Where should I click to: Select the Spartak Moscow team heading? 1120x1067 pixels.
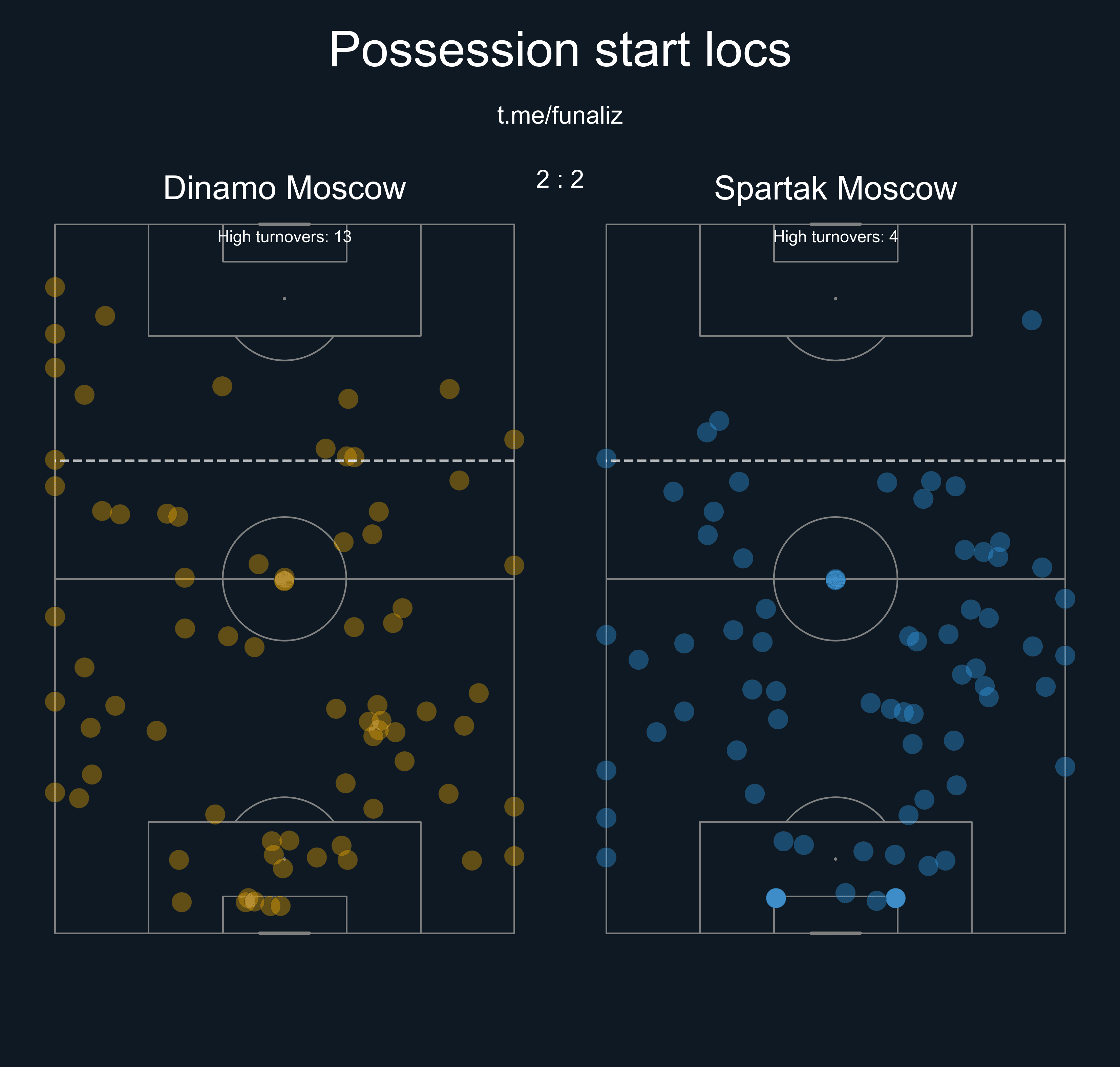pos(835,188)
